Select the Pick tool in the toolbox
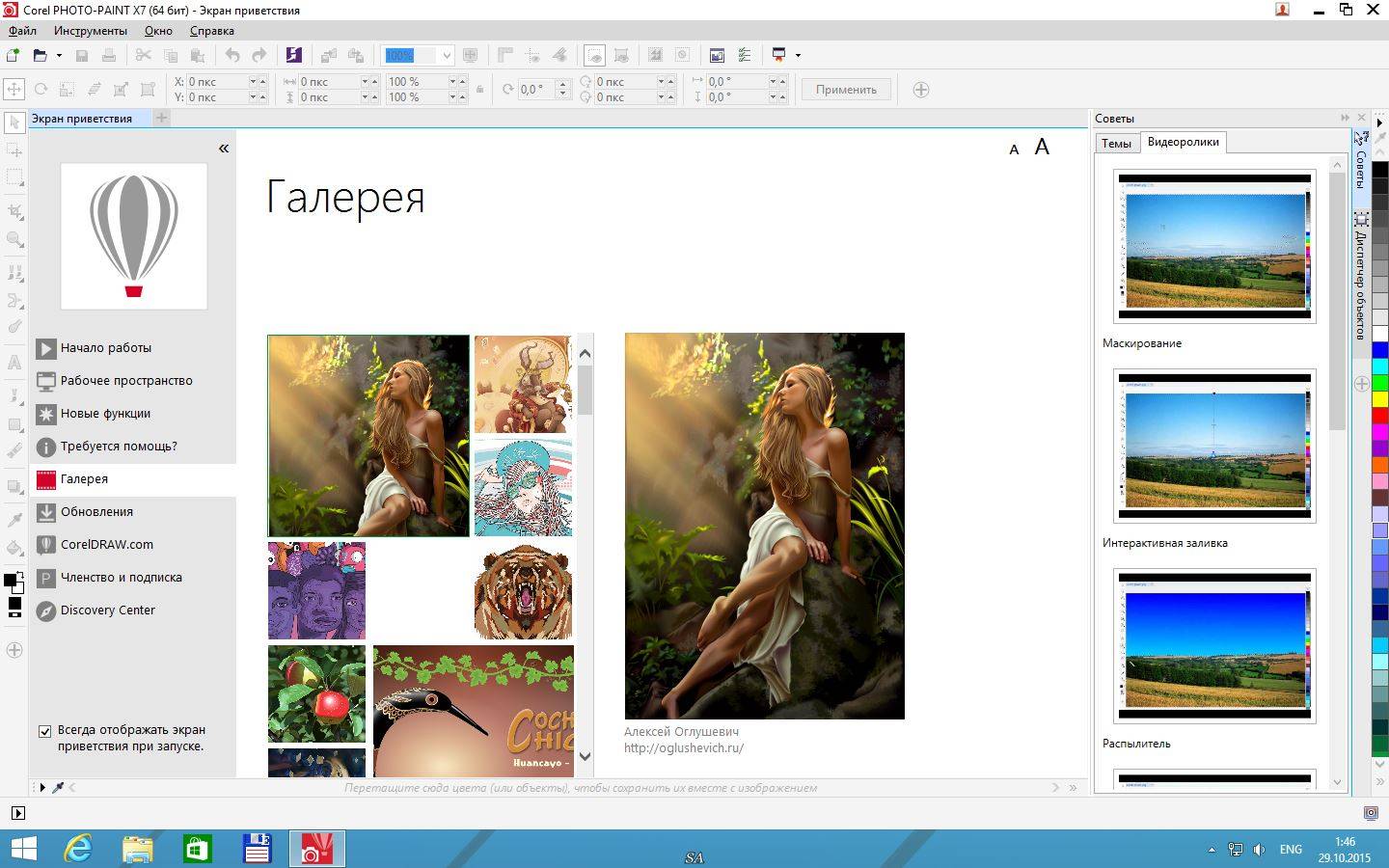 click(x=14, y=122)
